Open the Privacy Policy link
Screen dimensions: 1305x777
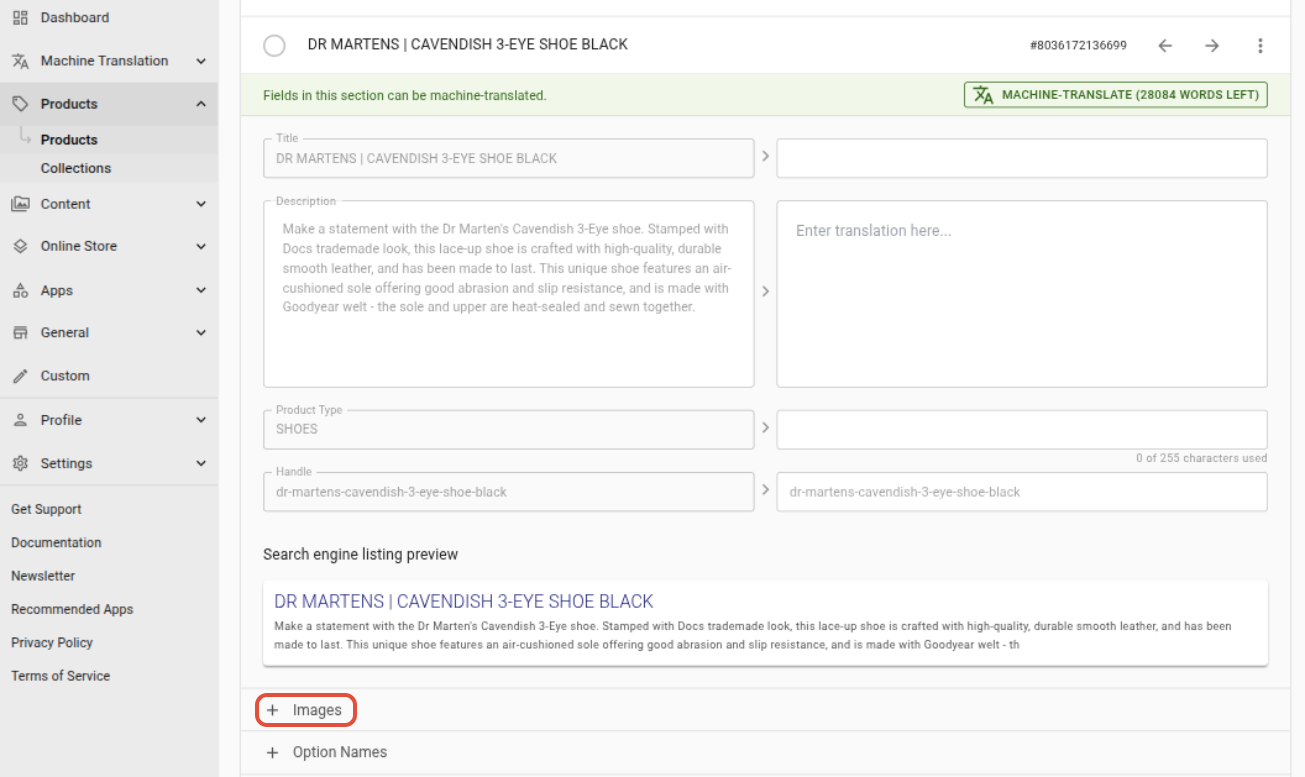click(x=52, y=642)
